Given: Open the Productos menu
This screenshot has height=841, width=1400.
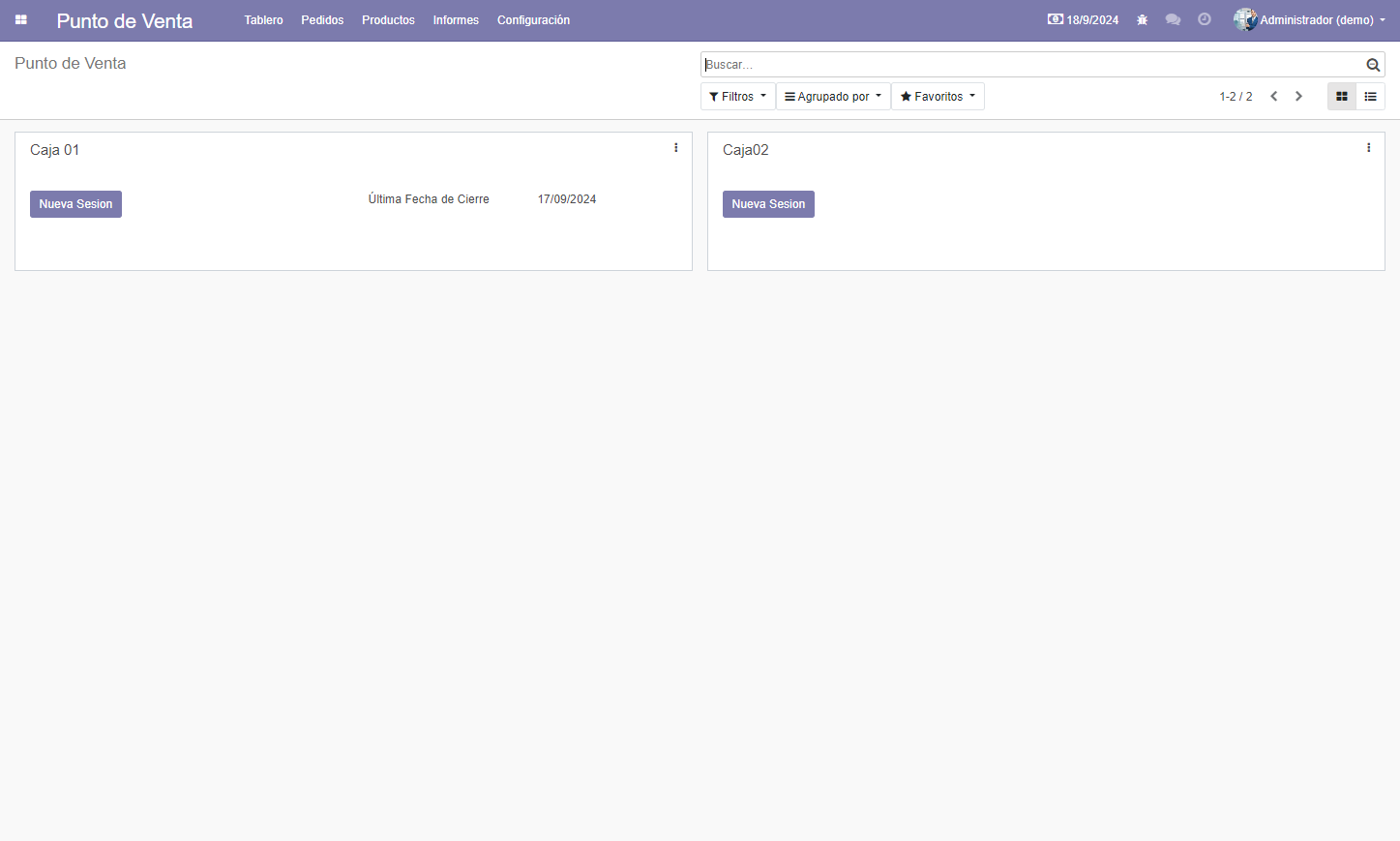Looking at the screenshot, I should 388,19.
